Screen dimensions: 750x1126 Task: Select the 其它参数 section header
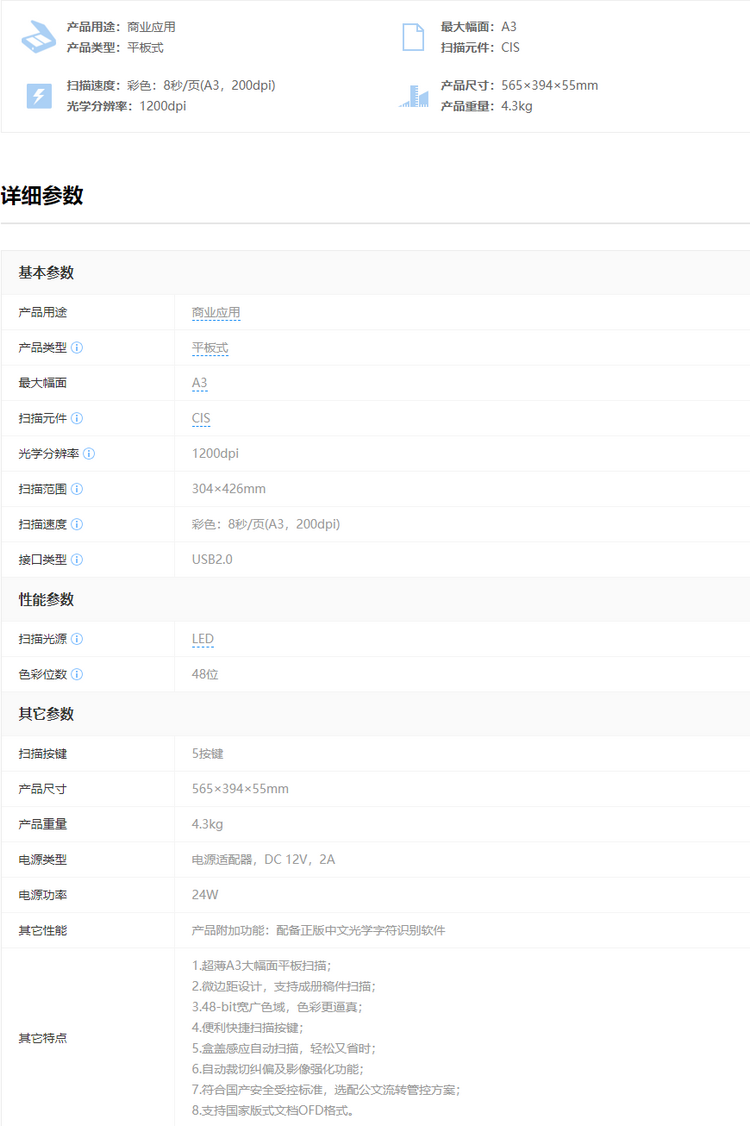click(46, 714)
